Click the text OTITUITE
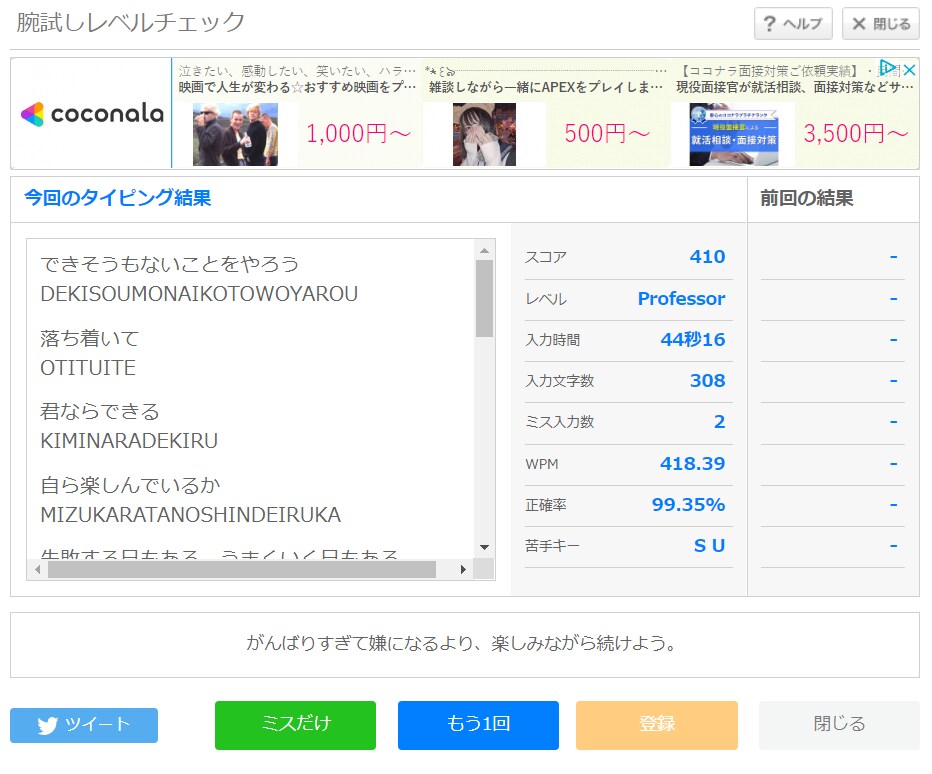 (88, 367)
